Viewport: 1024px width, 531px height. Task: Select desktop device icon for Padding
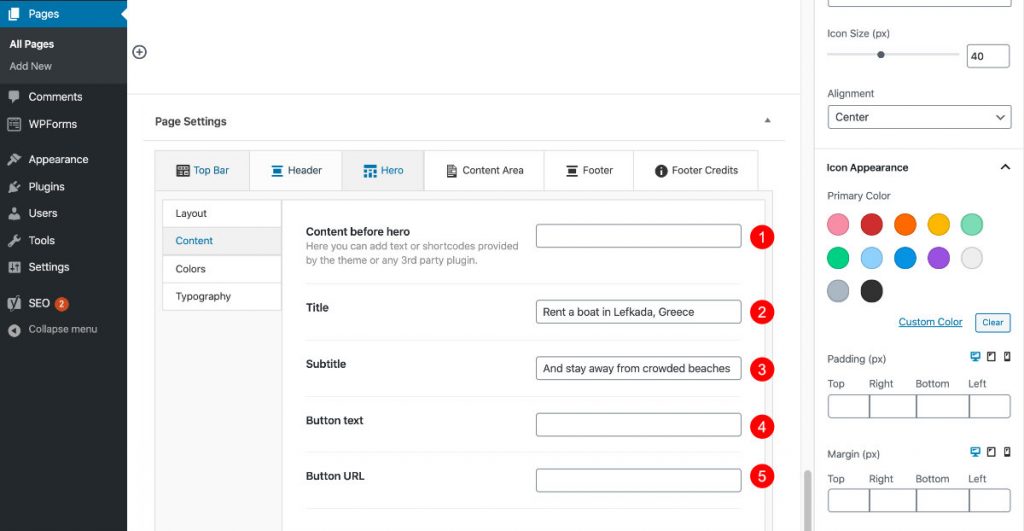[975, 357]
